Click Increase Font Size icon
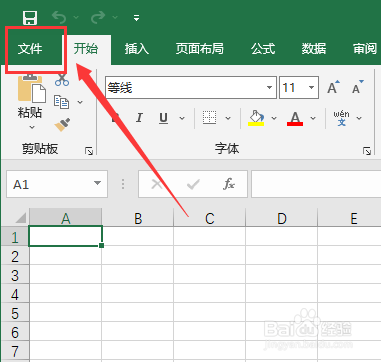Image resolution: width=381 pixels, height=362 pixels. point(334,87)
